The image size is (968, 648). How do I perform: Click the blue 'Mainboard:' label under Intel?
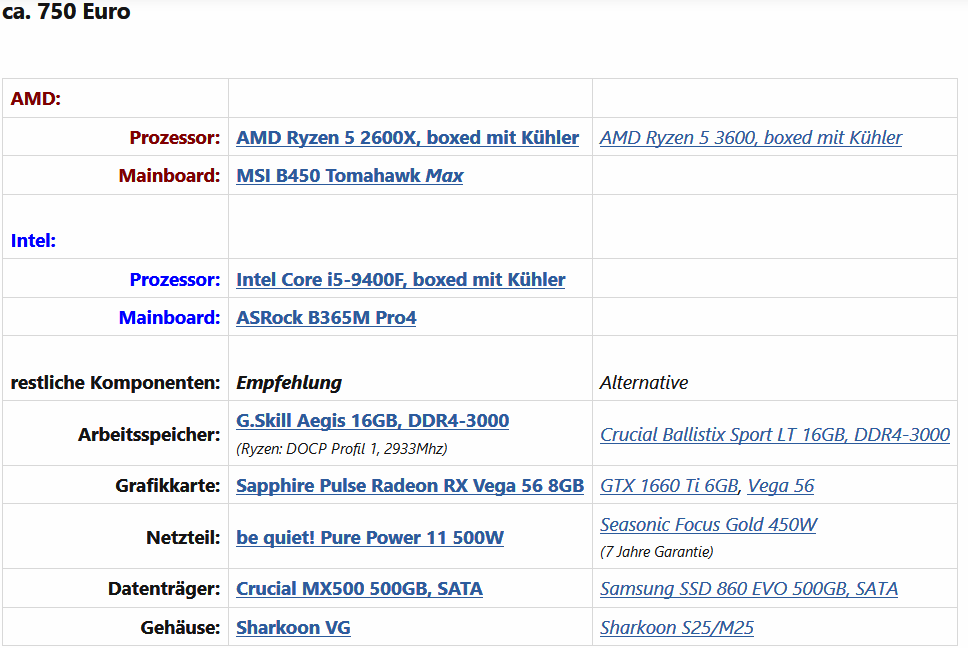click(x=169, y=318)
